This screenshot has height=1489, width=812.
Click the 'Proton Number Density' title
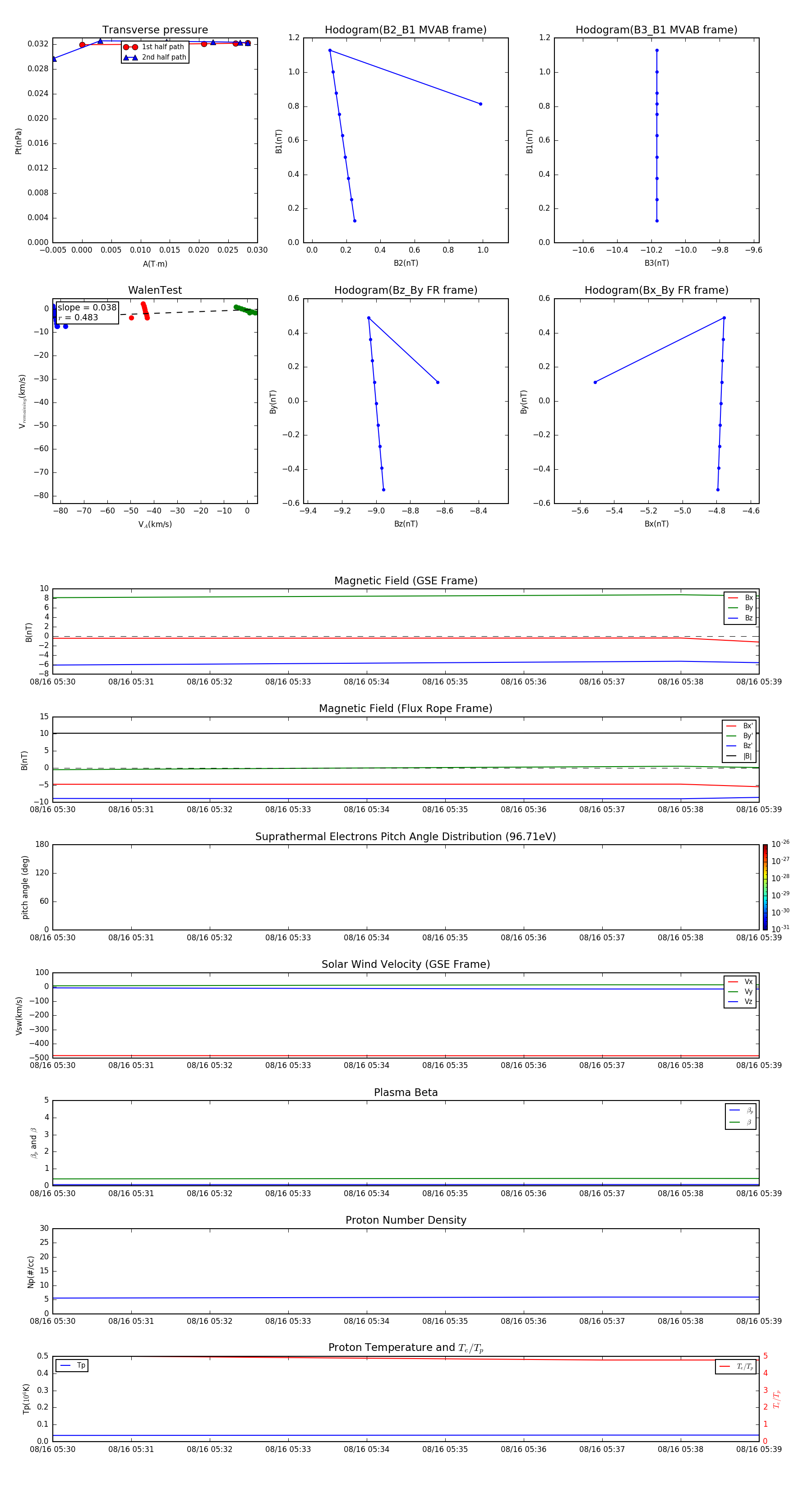coord(406,1220)
